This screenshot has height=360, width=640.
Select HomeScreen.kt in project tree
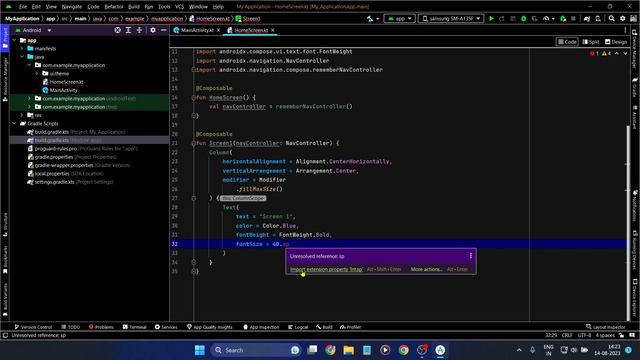[66, 82]
